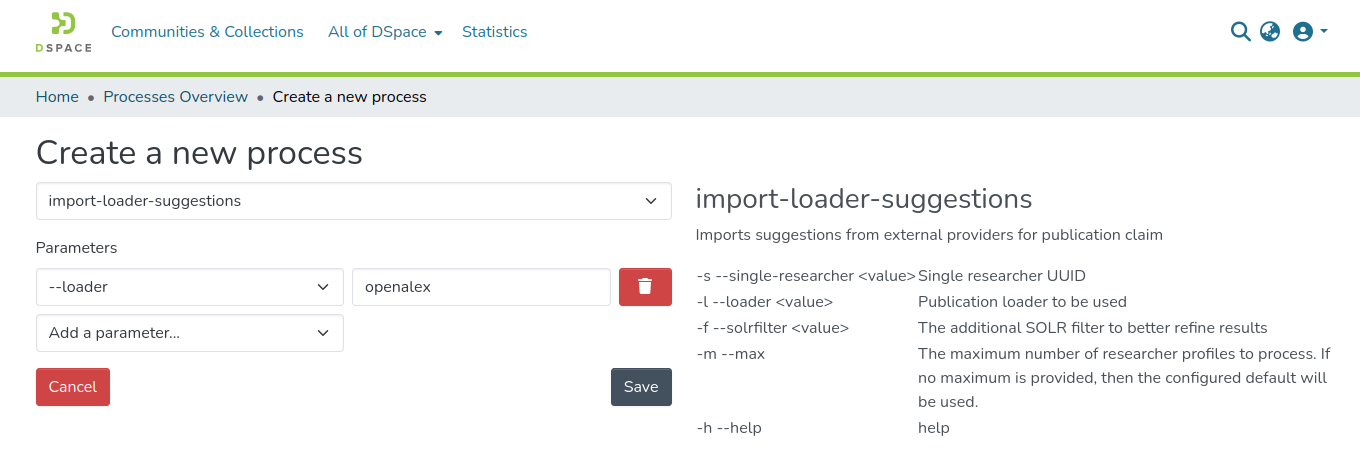Screen dimensions: 1360x474
Task: Delete the --loader parameter with the trash icon
Action: pyautogui.click(x=645, y=287)
